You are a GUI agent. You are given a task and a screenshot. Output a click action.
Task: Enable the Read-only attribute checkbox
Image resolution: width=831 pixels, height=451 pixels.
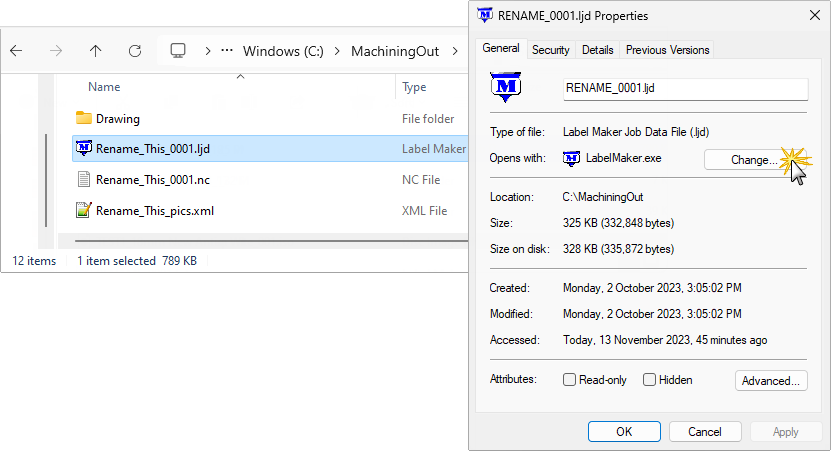tap(570, 380)
